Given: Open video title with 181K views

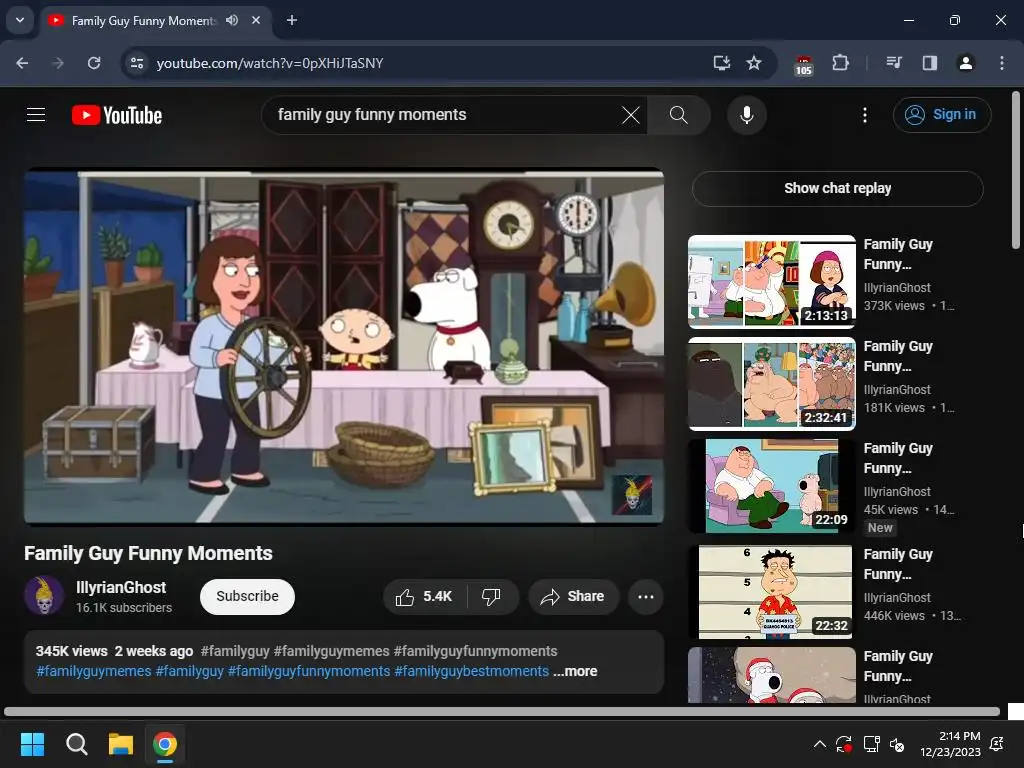Looking at the screenshot, I should point(898,356).
